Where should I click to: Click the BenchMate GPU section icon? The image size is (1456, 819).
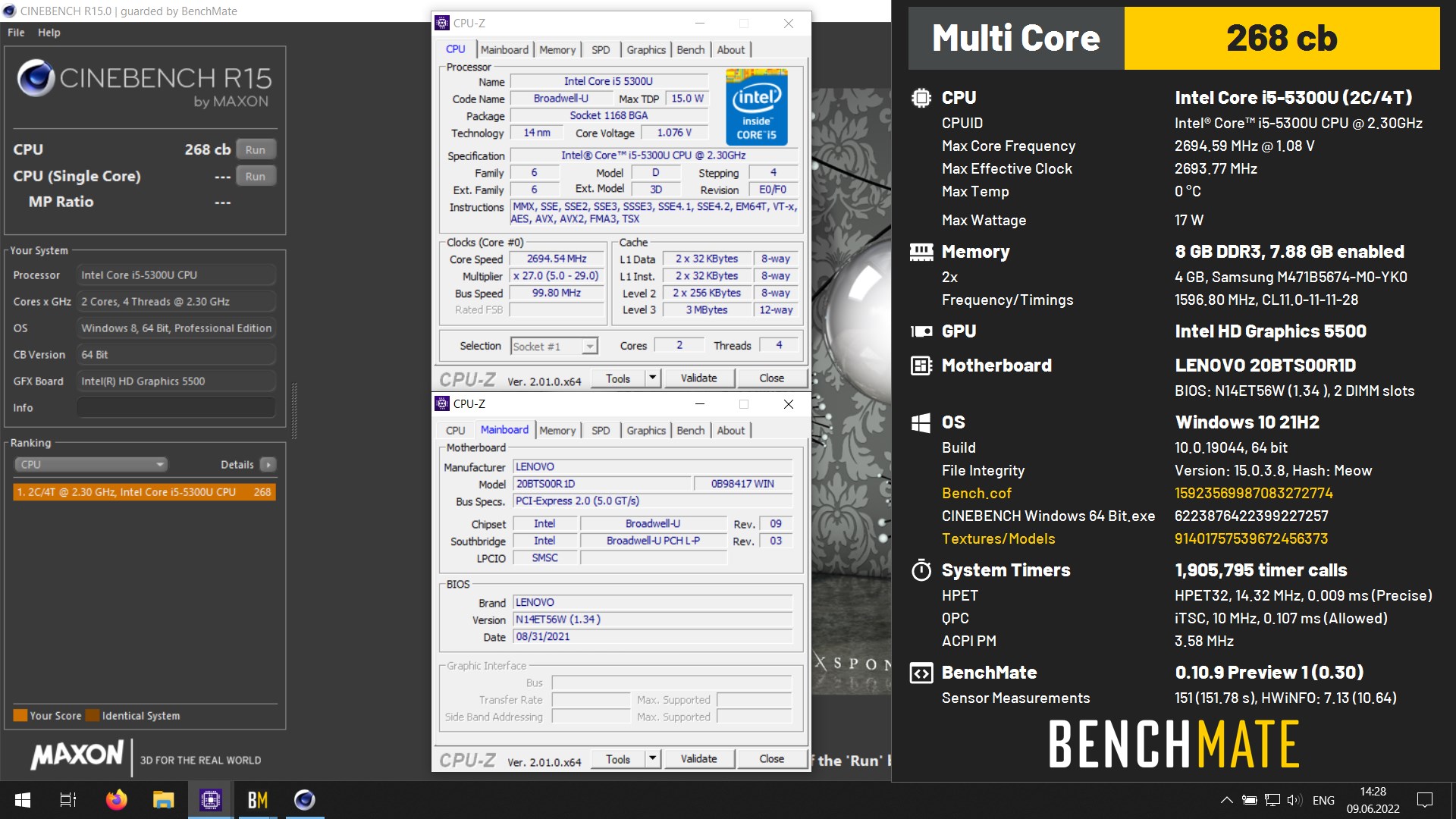pyautogui.click(x=921, y=331)
